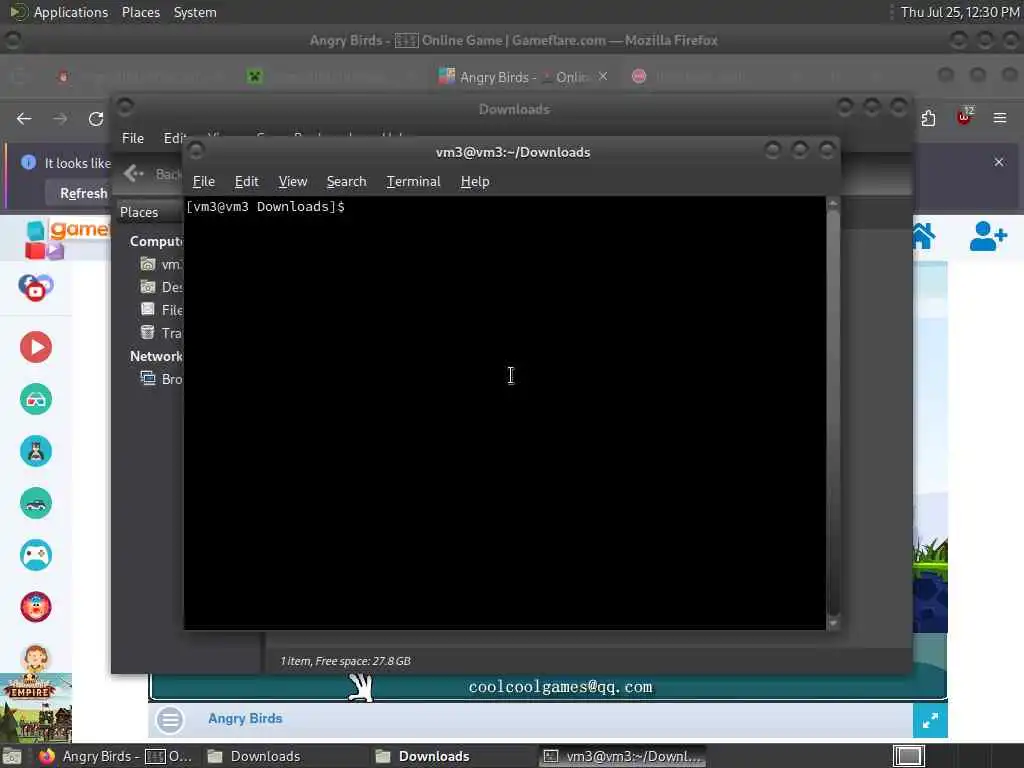
Task: Click show desktop icon in bottom panel
Action: pos(12,756)
